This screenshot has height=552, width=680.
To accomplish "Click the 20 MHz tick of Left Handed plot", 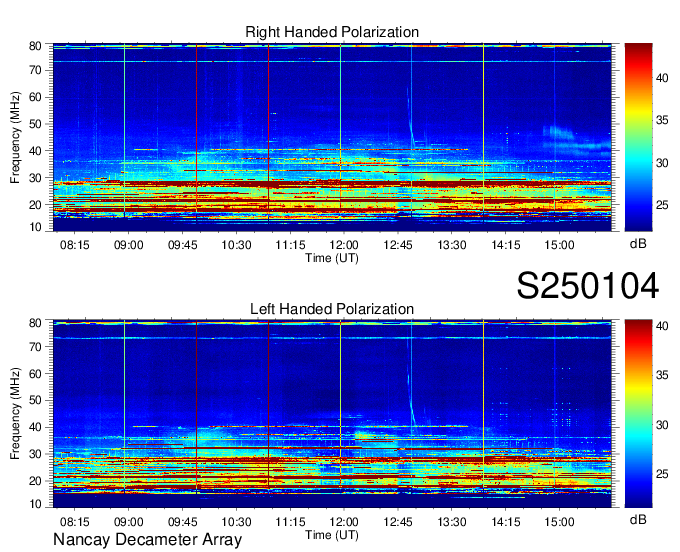I will coord(35,481).
